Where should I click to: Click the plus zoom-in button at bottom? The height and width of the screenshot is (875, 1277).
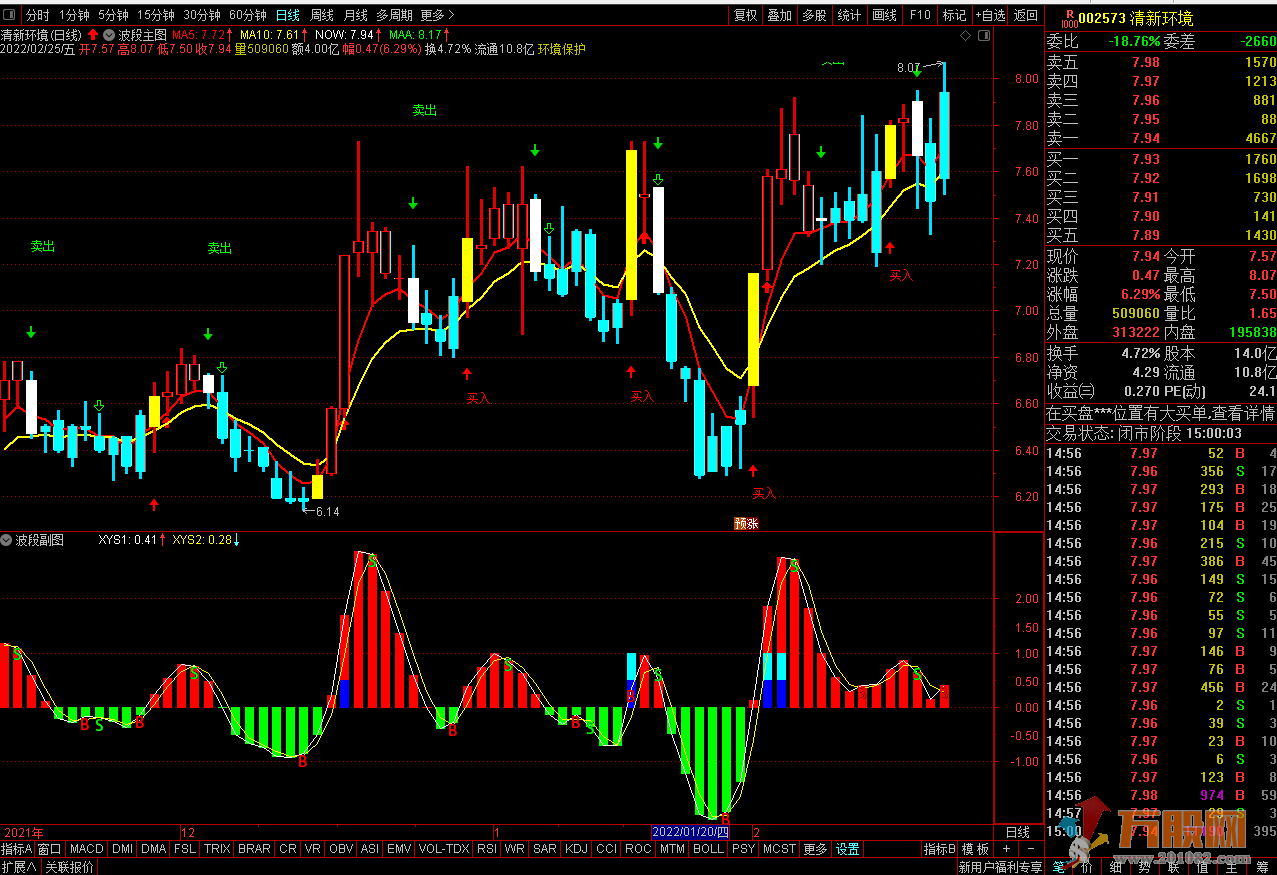click(1006, 849)
